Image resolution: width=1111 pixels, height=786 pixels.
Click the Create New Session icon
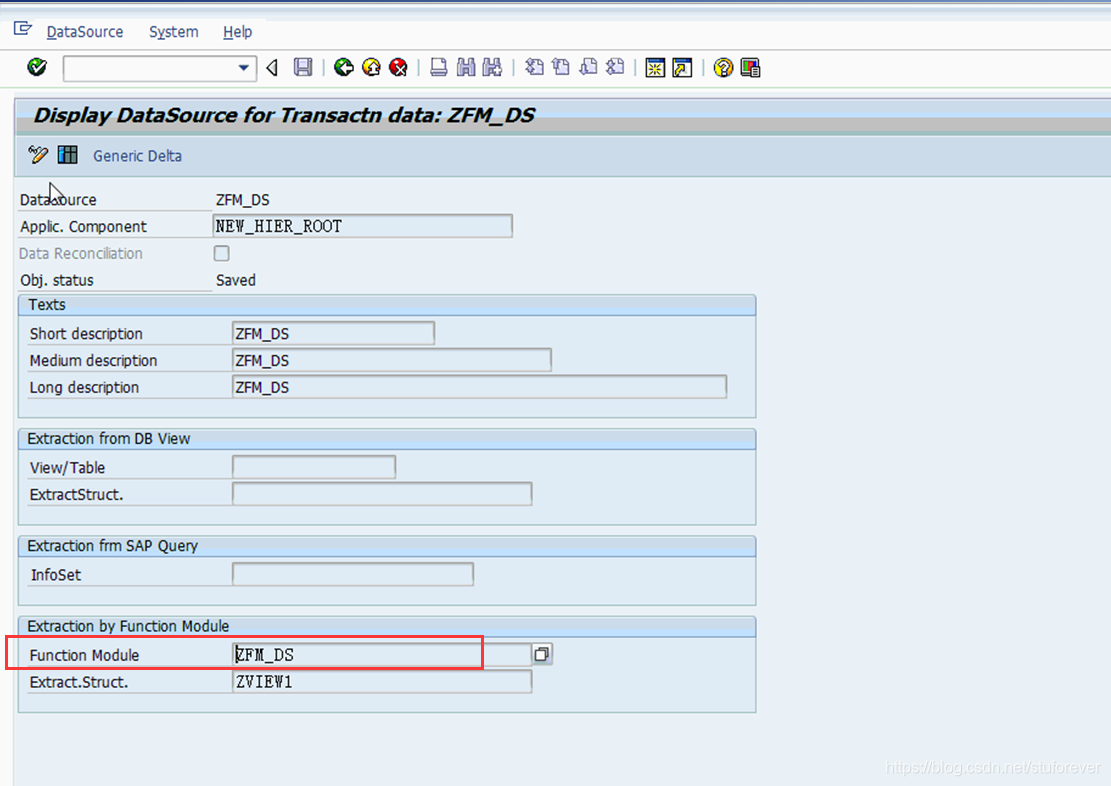point(655,67)
